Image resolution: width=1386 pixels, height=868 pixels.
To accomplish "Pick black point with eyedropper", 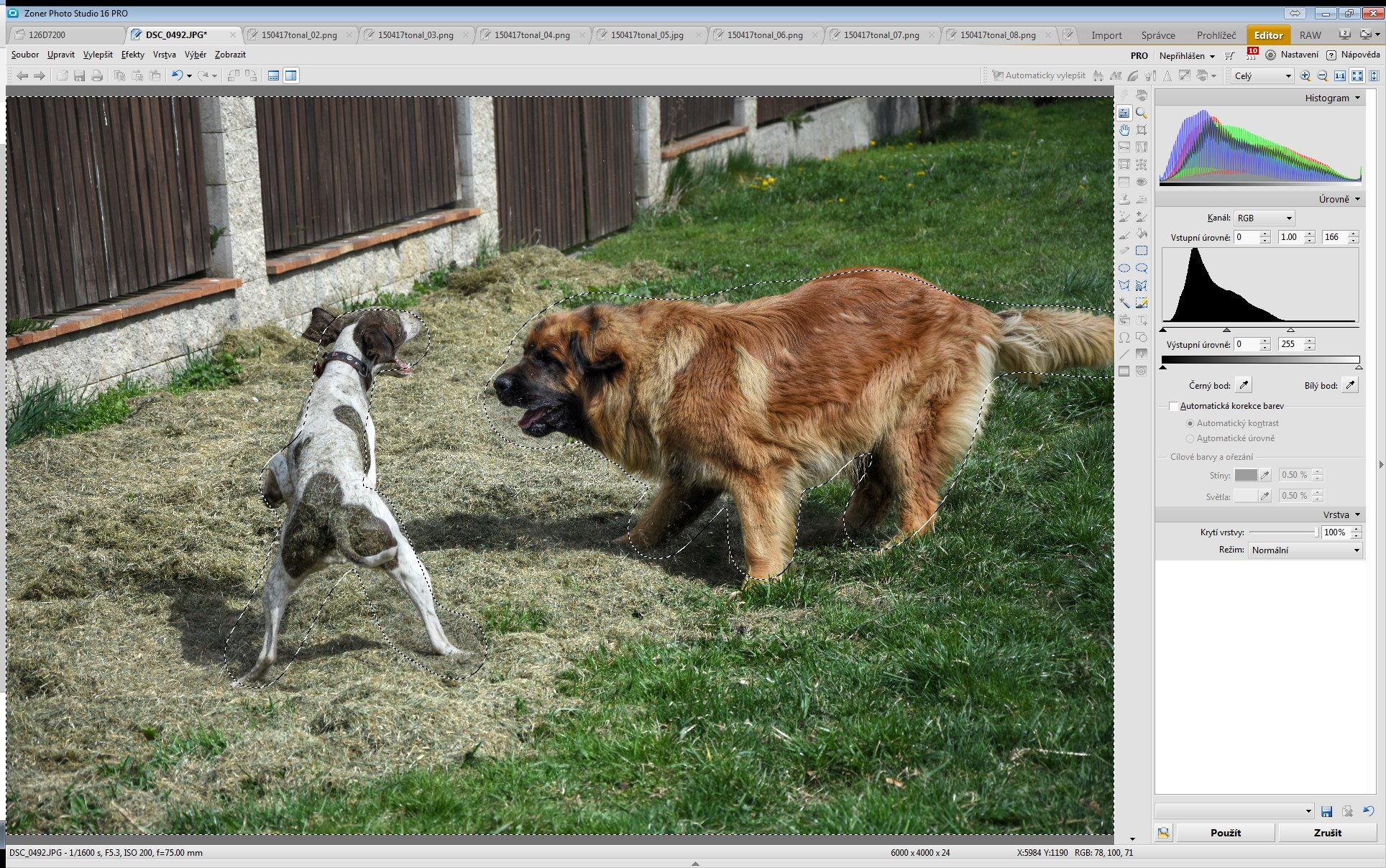I will 1243,385.
